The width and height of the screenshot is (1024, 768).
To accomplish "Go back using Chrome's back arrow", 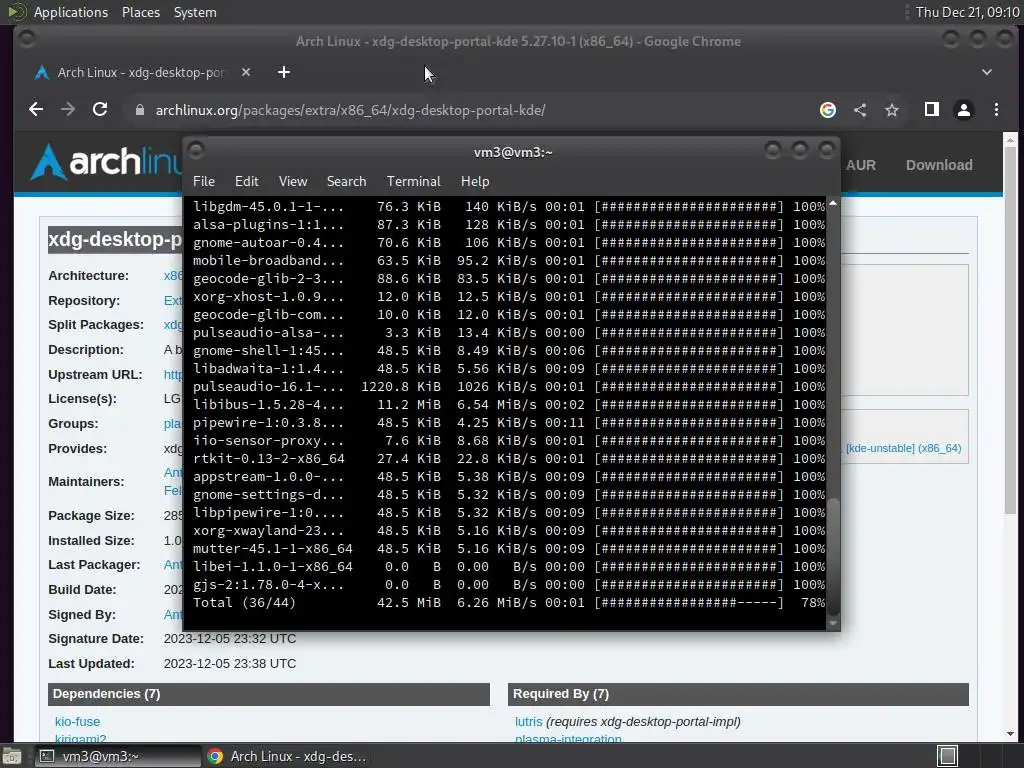I will click(x=36, y=110).
